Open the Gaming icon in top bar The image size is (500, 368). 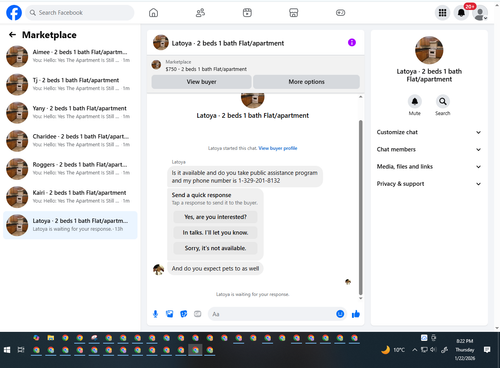pos(340,13)
